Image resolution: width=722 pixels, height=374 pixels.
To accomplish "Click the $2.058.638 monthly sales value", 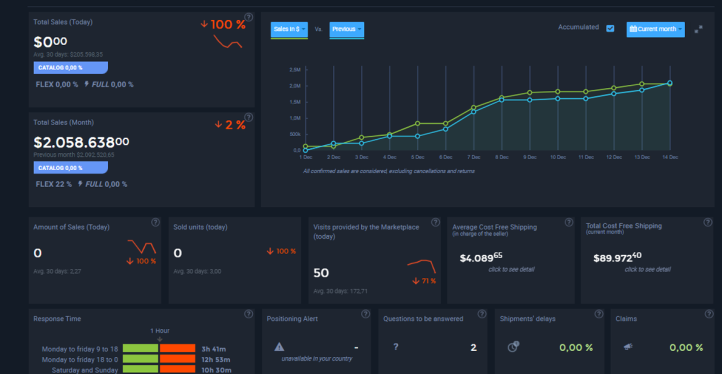I will (x=82, y=142).
